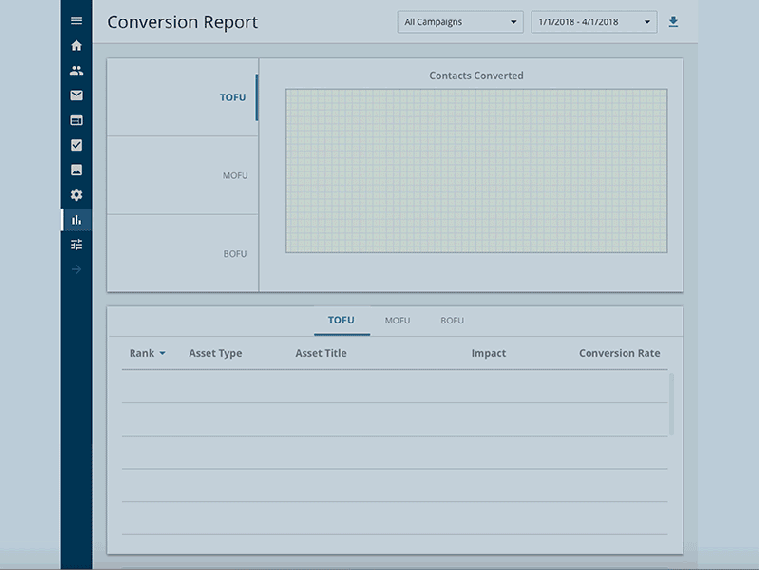Viewport: 760px width, 570px height.
Task: Click the Email envelope icon
Action: tap(77, 96)
